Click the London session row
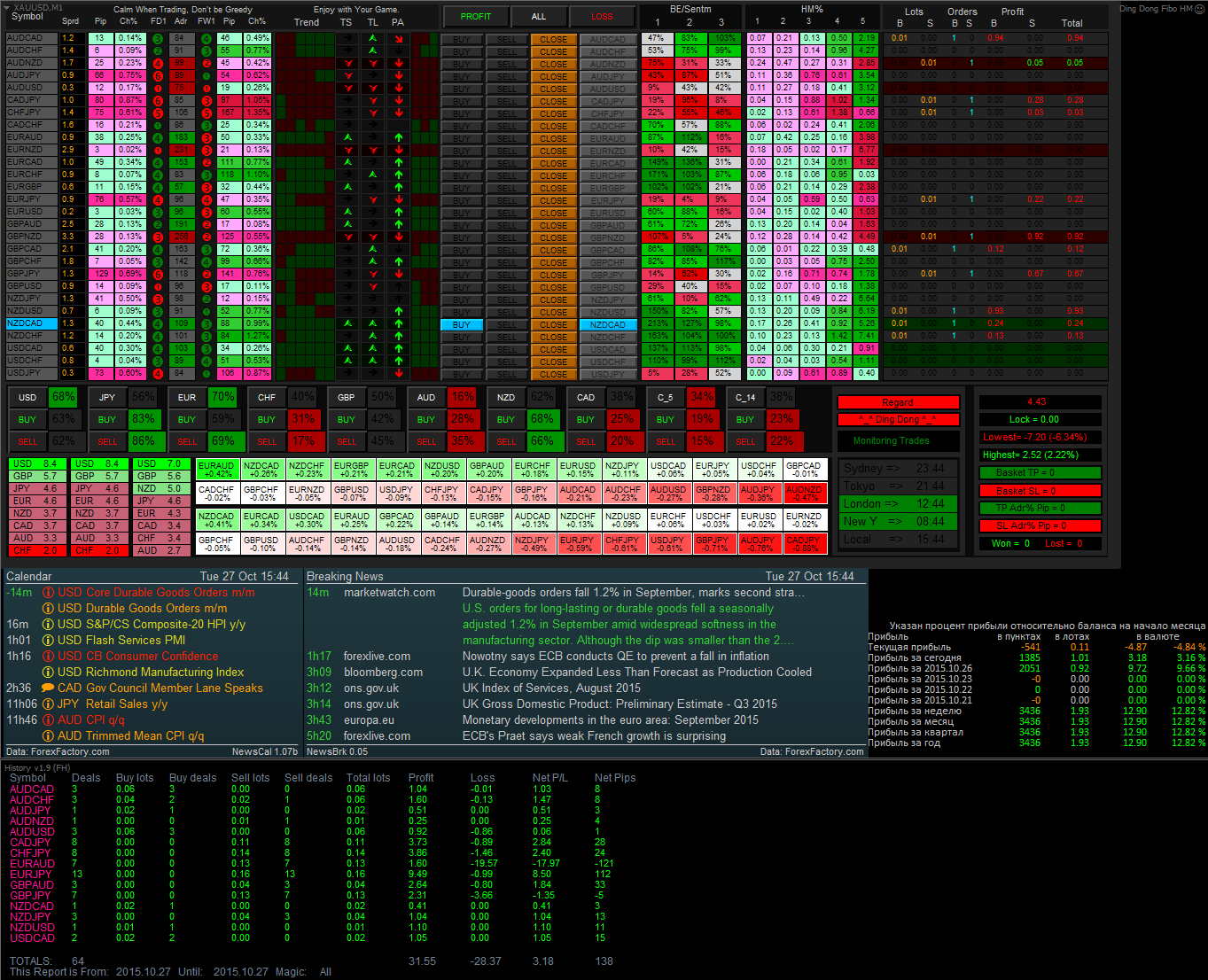This screenshot has height=980, width=1208. tap(898, 503)
